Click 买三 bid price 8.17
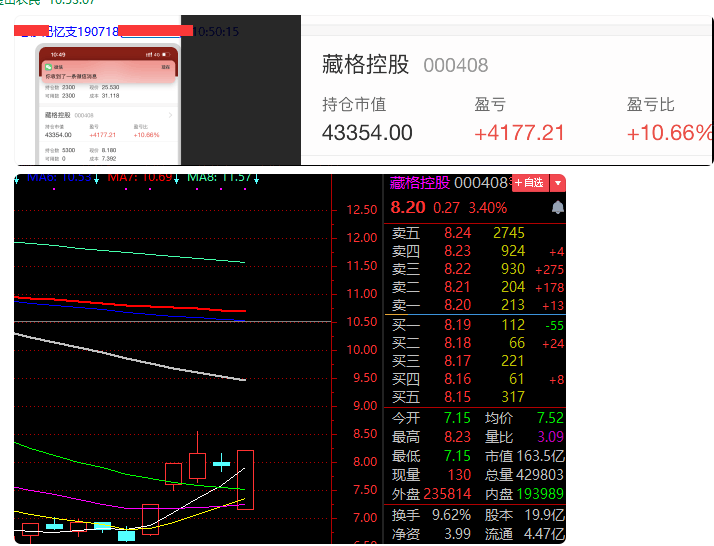Viewport: 714px width, 546px height. coord(458,361)
